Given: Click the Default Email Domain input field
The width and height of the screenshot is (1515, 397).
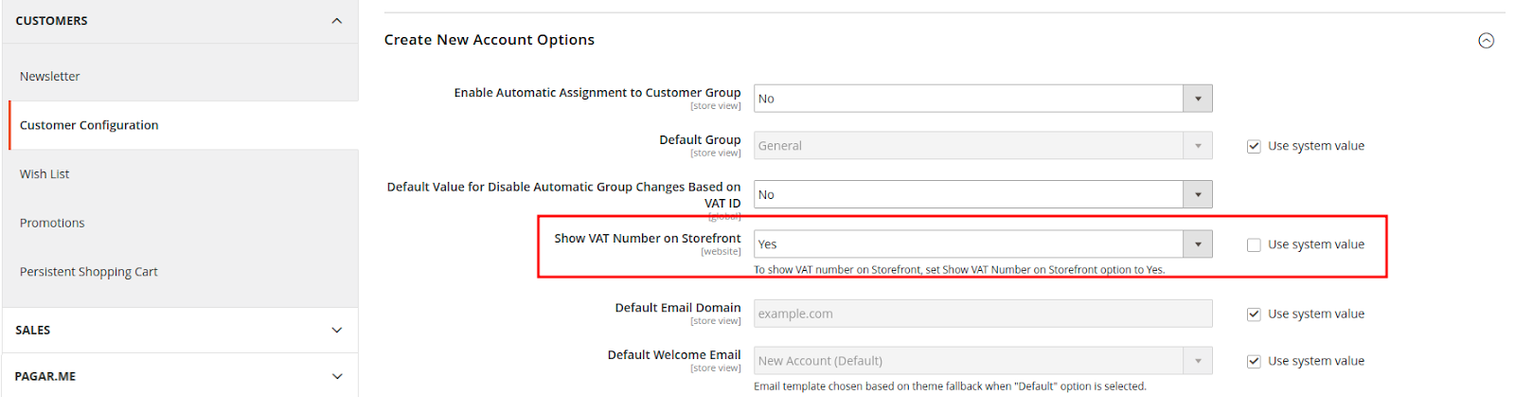Looking at the screenshot, I should coord(983,314).
